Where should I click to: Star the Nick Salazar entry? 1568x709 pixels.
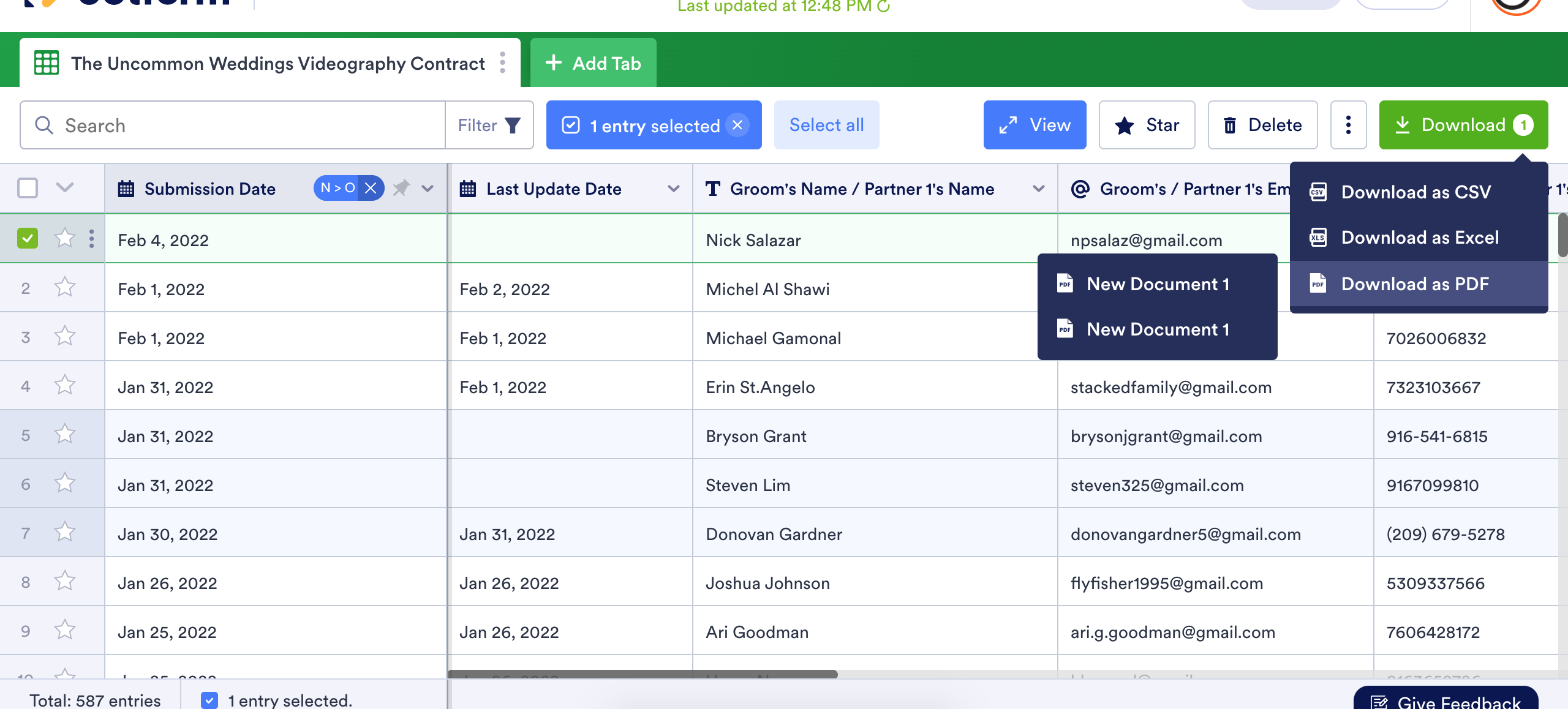tap(64, 238)
